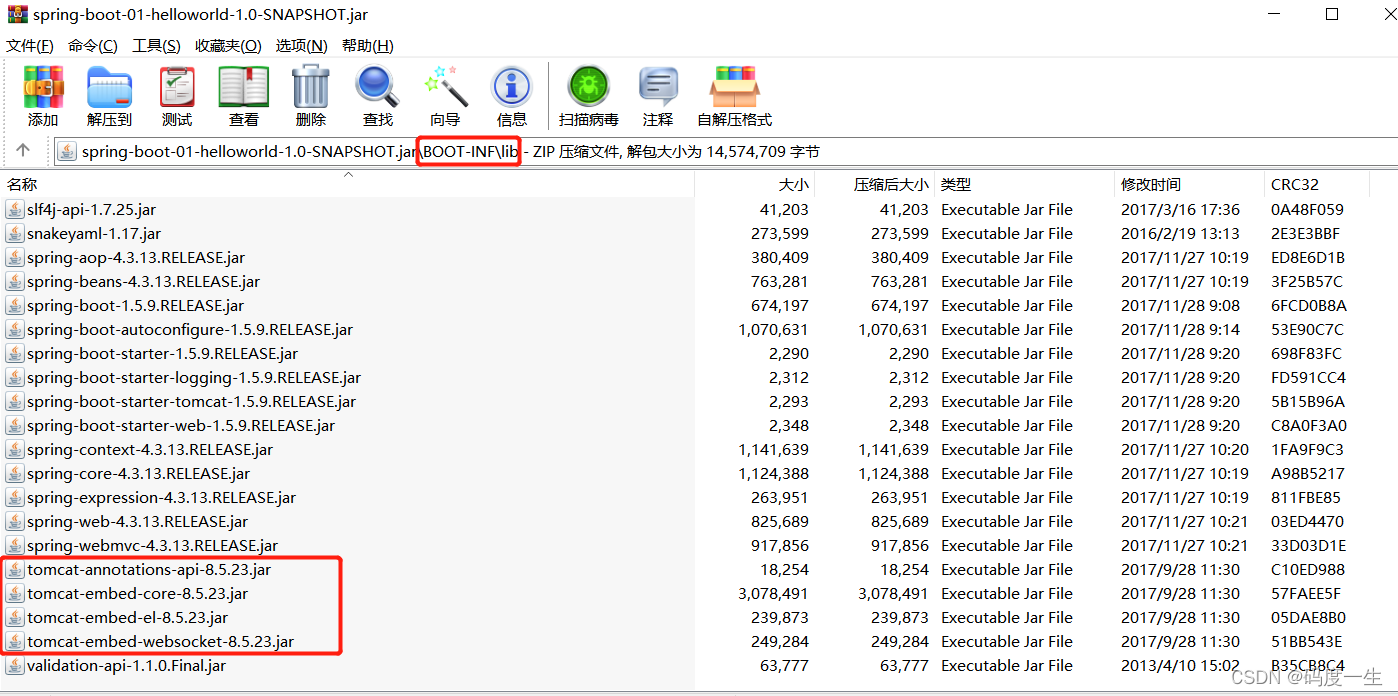Open the Wizard (向导) wand icon
Screen dimensions: 1398x696
(445, 87)
